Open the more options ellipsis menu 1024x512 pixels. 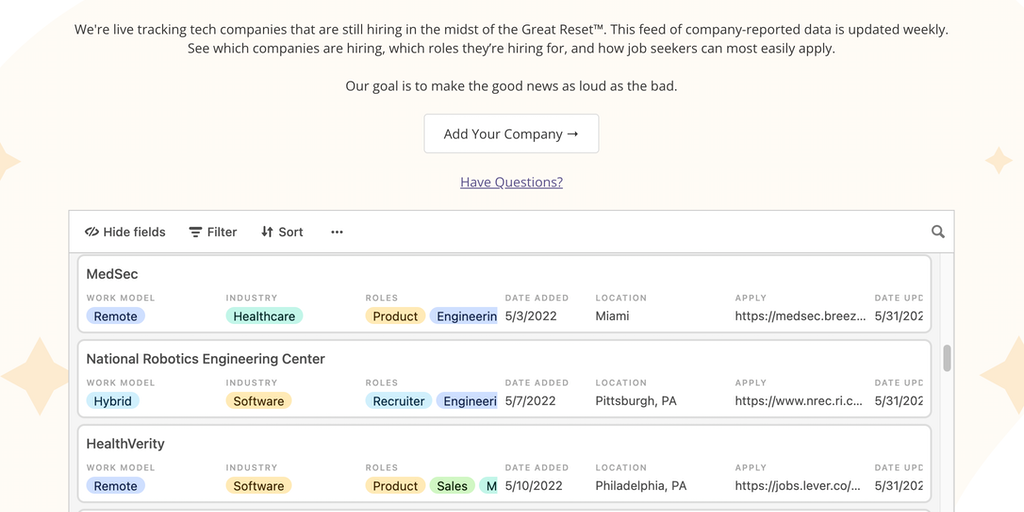(337, 232)
